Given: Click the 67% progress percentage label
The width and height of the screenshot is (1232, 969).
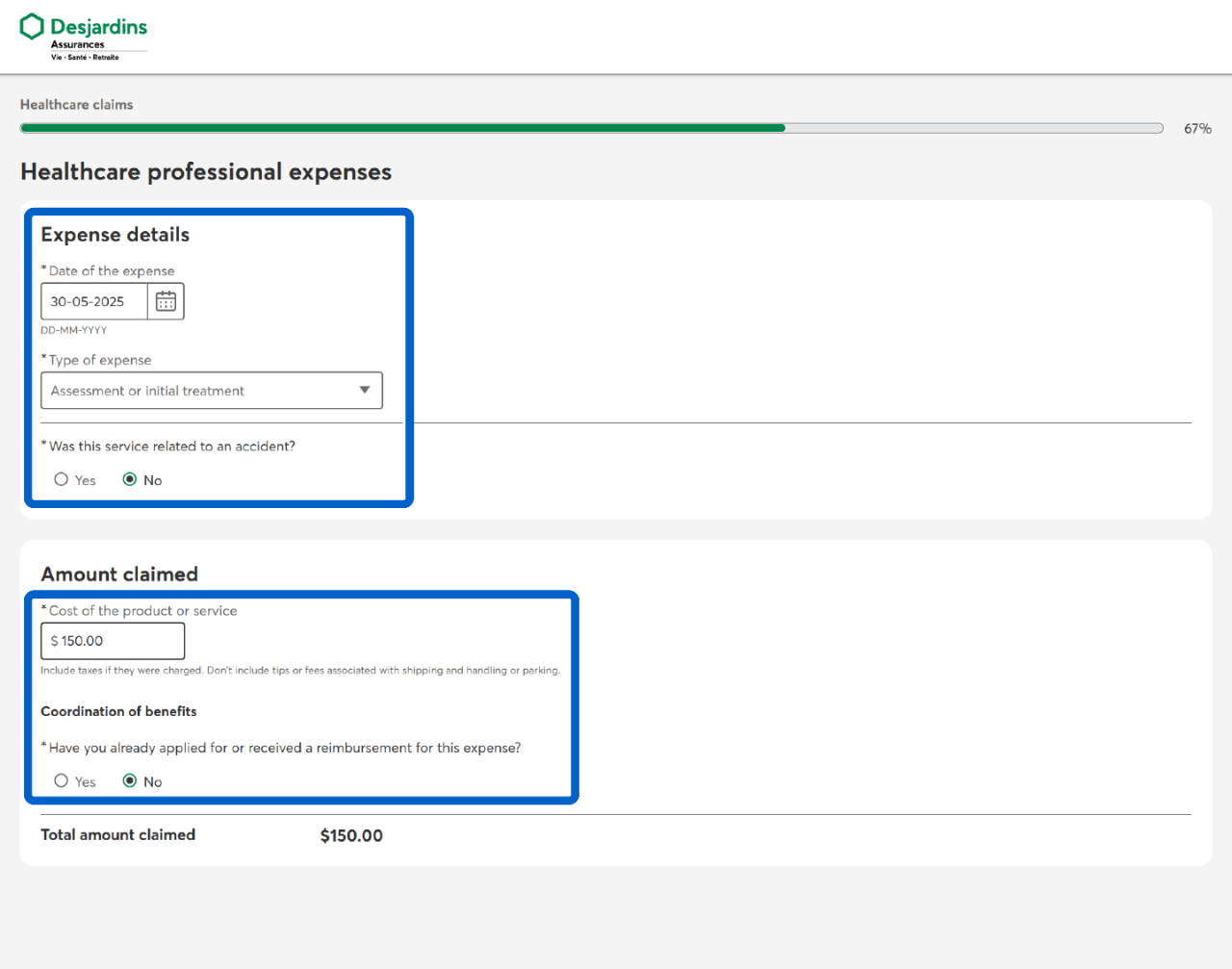Looking at the screenshot, I should [1197, 129].
